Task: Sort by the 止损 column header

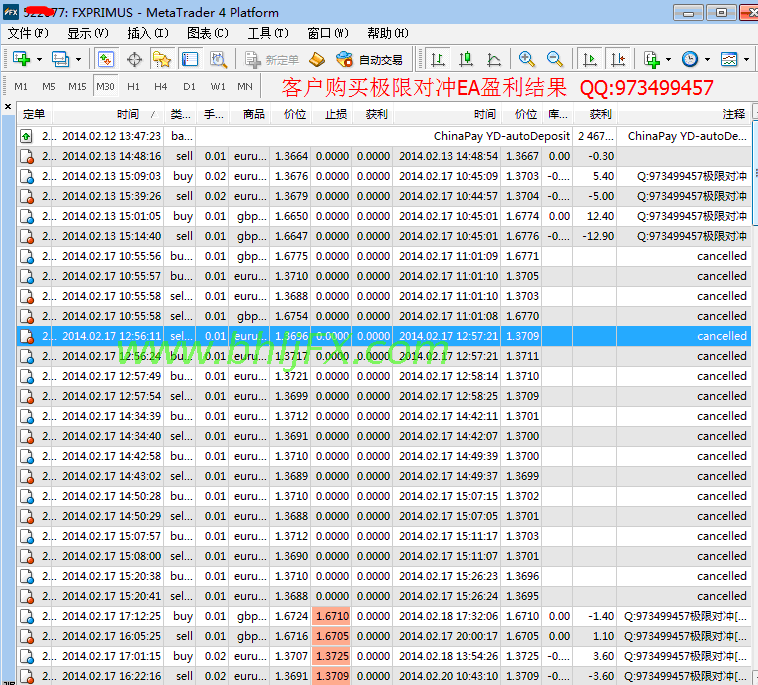Action: [331, 114]
